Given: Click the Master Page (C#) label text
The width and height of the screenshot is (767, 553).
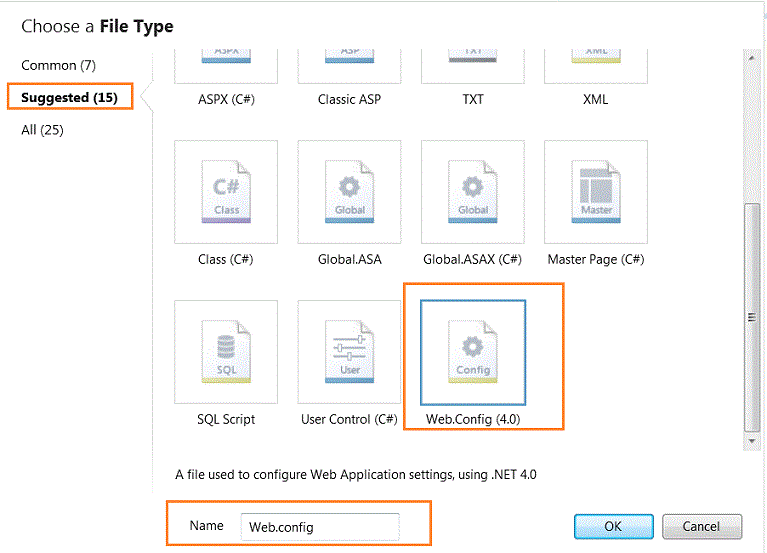Looking at the screenshot, I should click(x=596, y=259).
